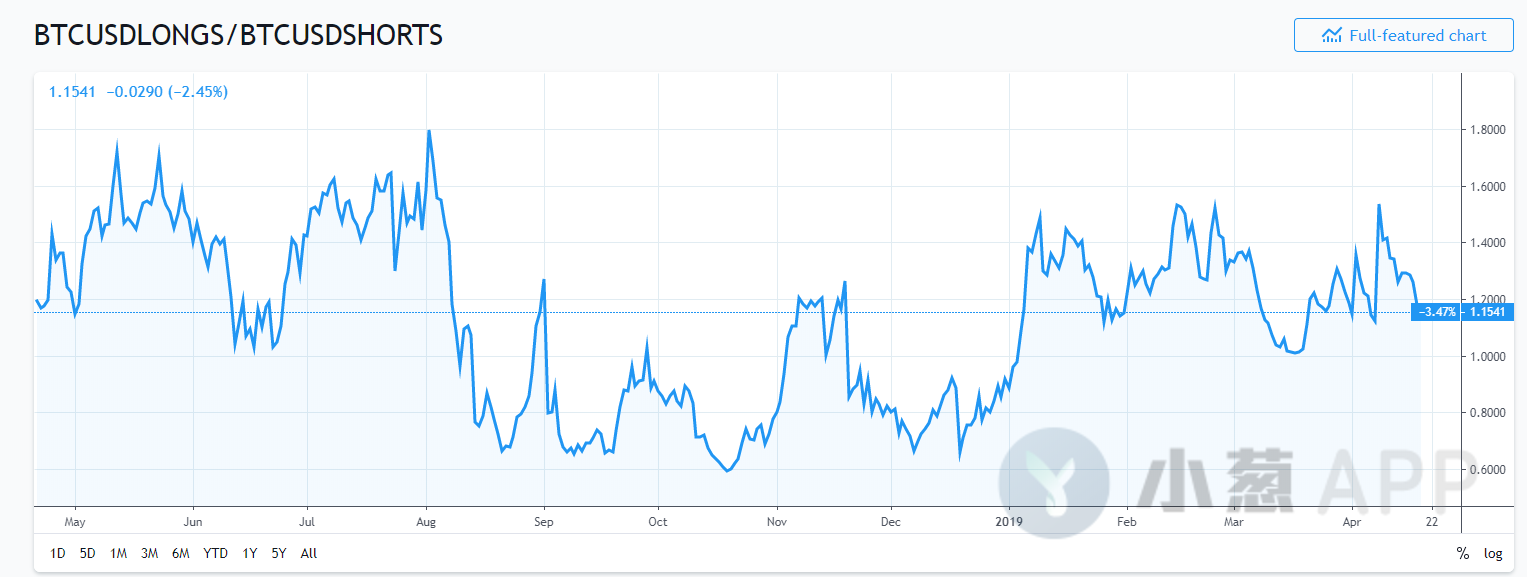The width and height of the screenshot is (1527, 577).
Task: Click the BTCUSDLONGS/BTCUSDSHORTS title
Action: point(238,35)
